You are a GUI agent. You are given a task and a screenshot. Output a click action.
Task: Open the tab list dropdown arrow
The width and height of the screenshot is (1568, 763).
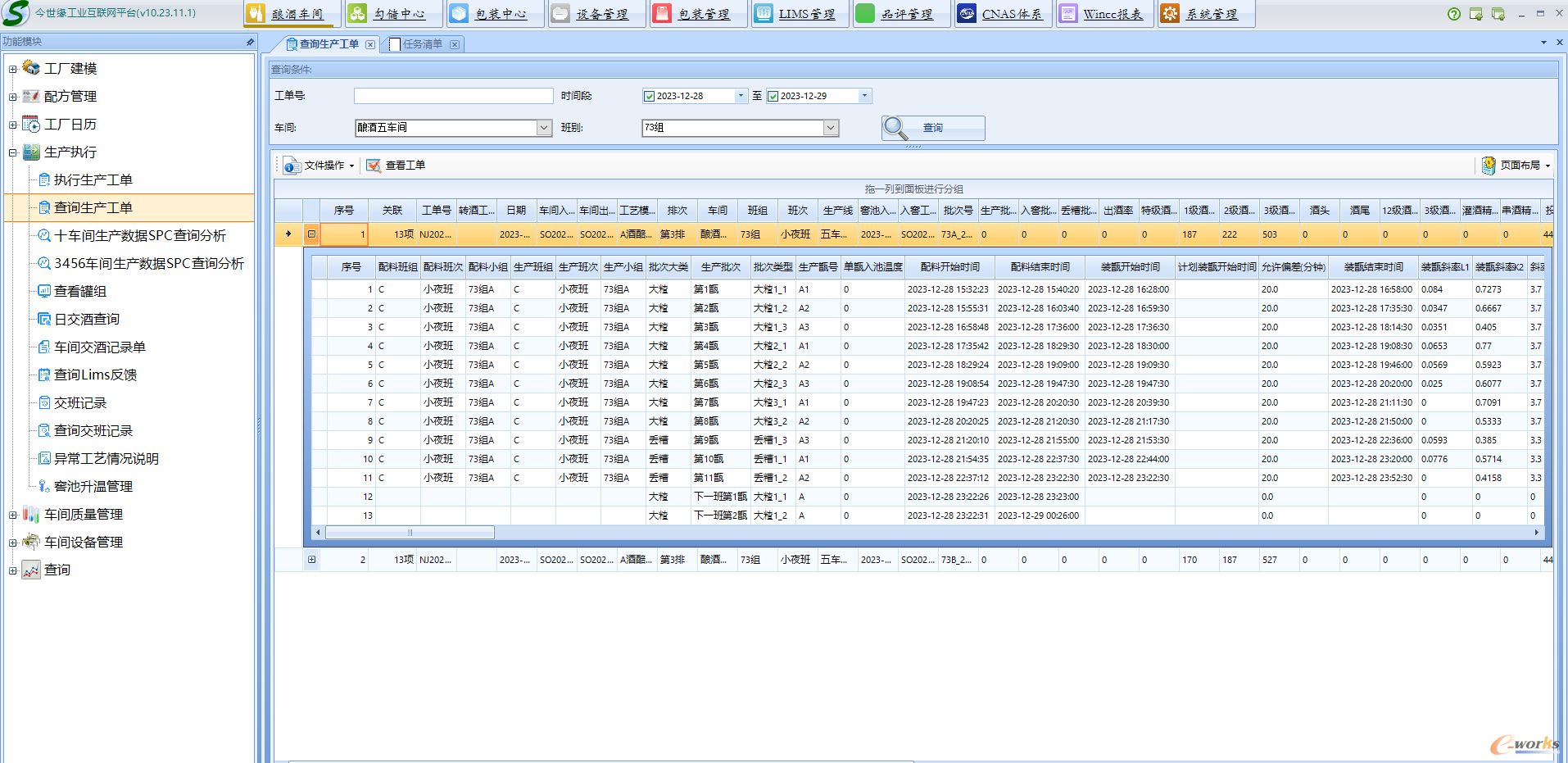tap(1543, 43)
